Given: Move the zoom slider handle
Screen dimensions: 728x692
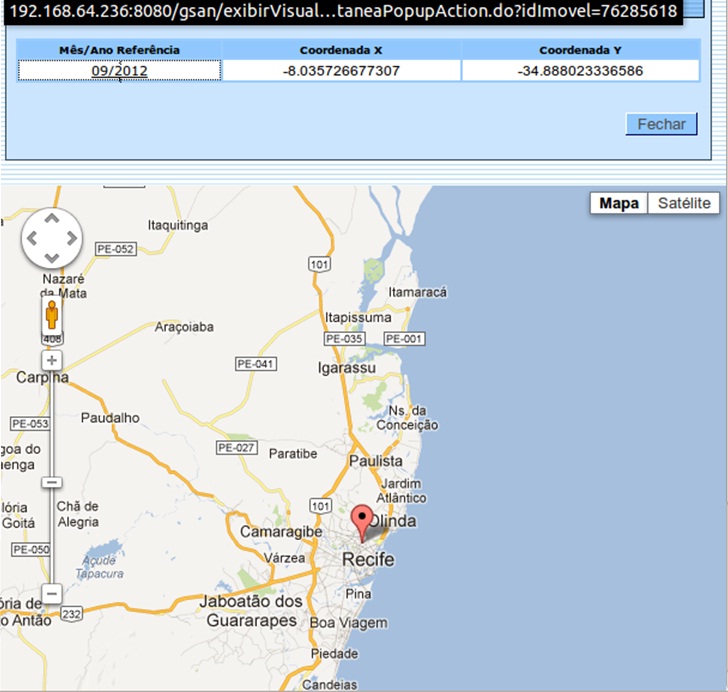Looking at the screenshot, I should pyautogui.click(x=52, y=483).
